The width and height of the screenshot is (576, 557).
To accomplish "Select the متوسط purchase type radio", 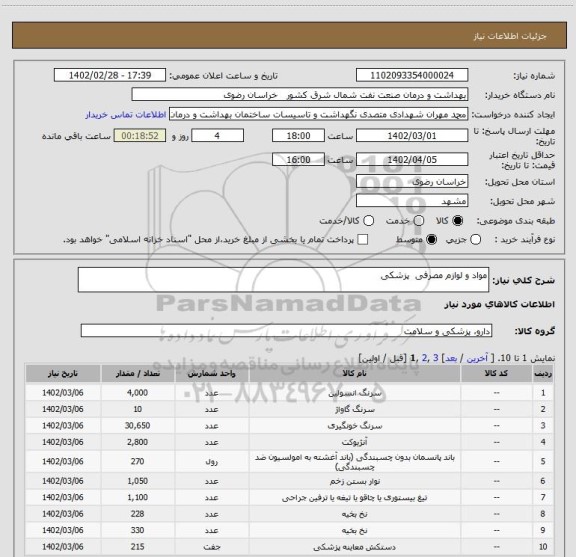I will [431, 240].
